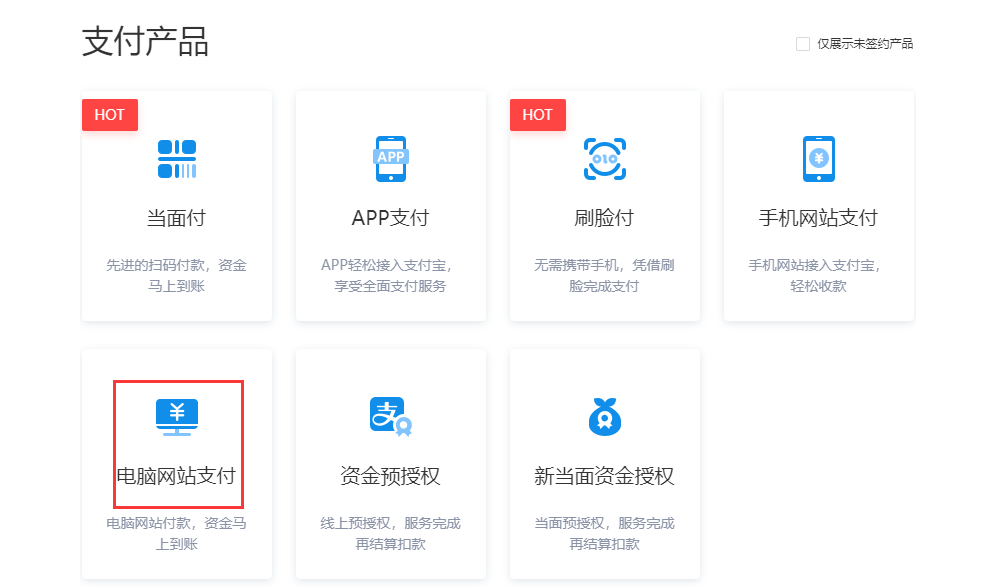Click the HOT badge on 刷脸付
The height and width of the screenshot is (587, 991).
[538, 115]
